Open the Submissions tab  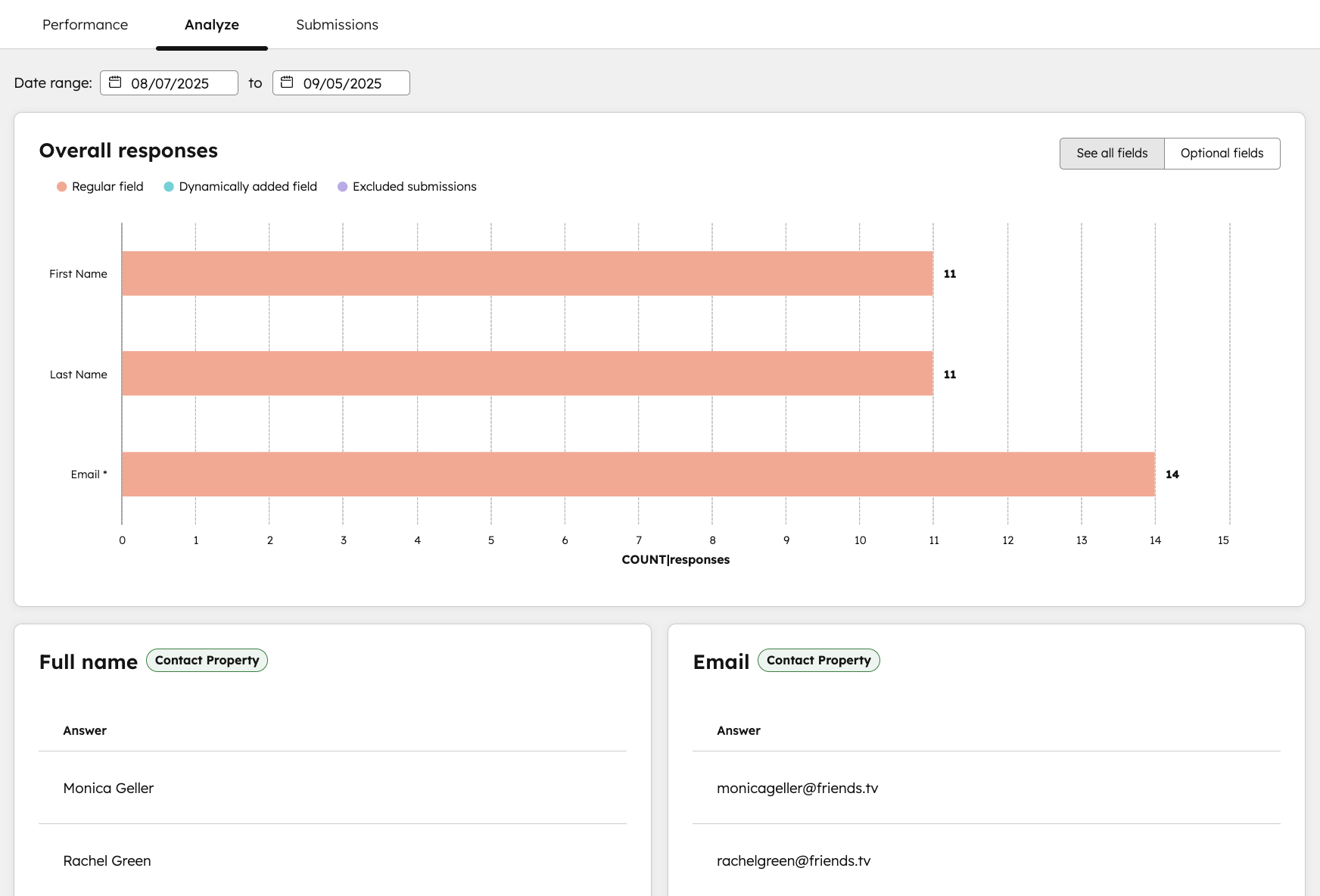[x=337, y=24]
